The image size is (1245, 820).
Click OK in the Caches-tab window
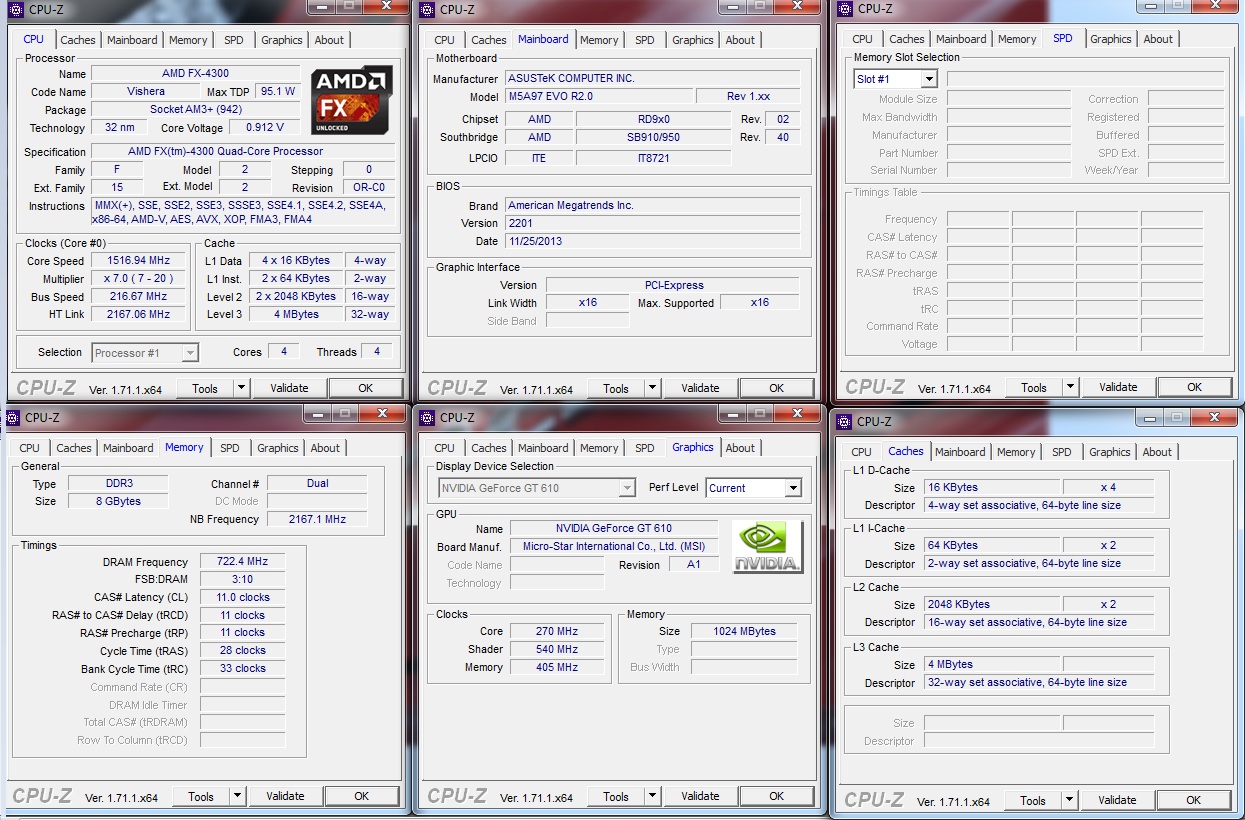pos(1194,800)
